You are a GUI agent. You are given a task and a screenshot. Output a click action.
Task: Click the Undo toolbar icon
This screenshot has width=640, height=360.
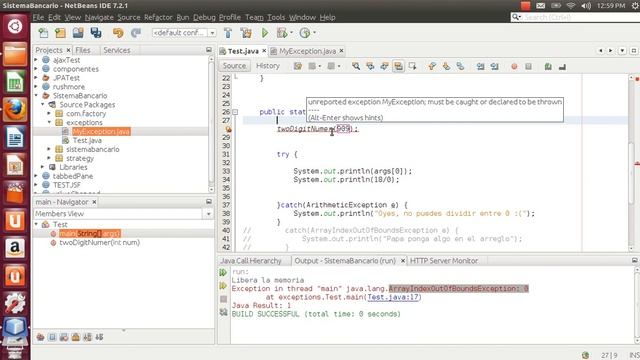(118, 33)
